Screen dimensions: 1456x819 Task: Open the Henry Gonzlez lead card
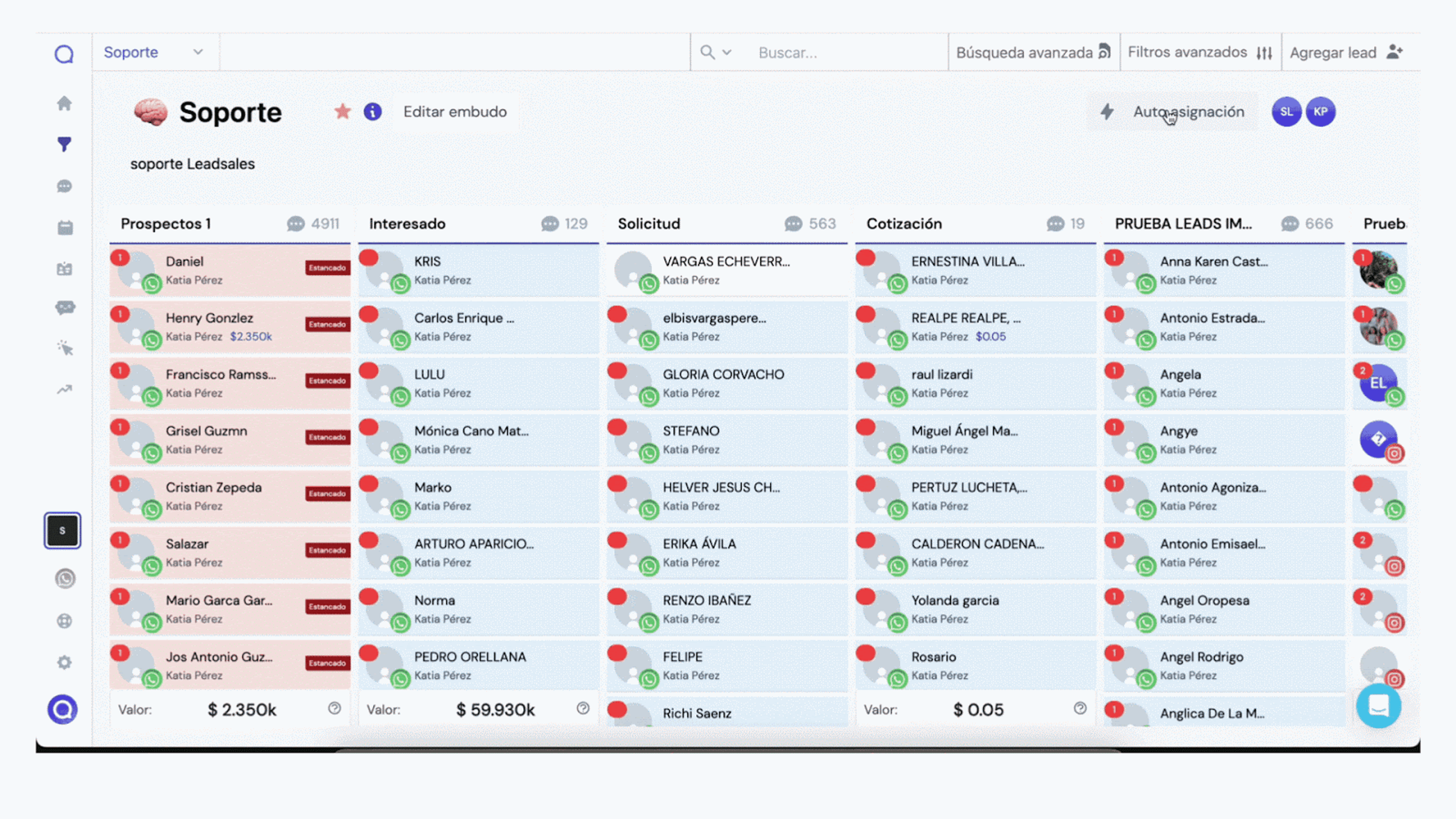(229, 327)
